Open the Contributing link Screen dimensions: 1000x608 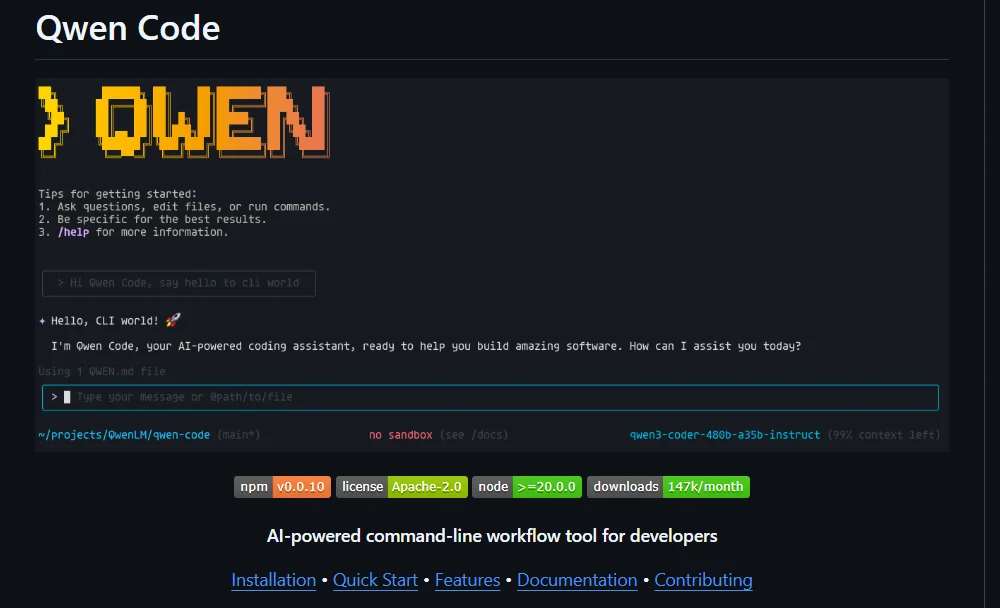coord(703,580)
